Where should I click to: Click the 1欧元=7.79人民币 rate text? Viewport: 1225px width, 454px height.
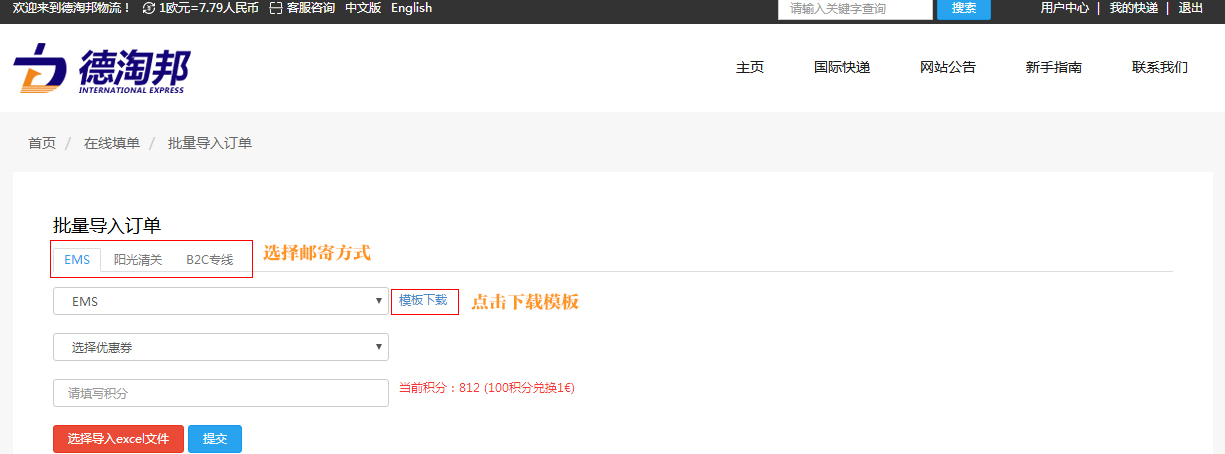click(209, 8)
